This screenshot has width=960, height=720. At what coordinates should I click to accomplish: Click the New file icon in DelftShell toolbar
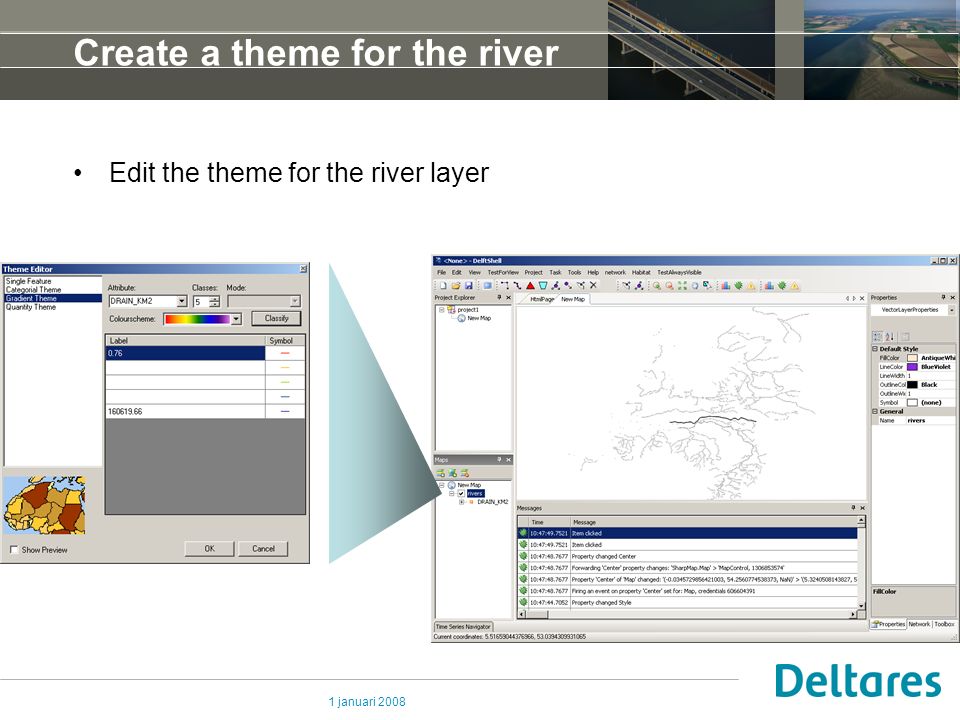[x=443, y=285]
